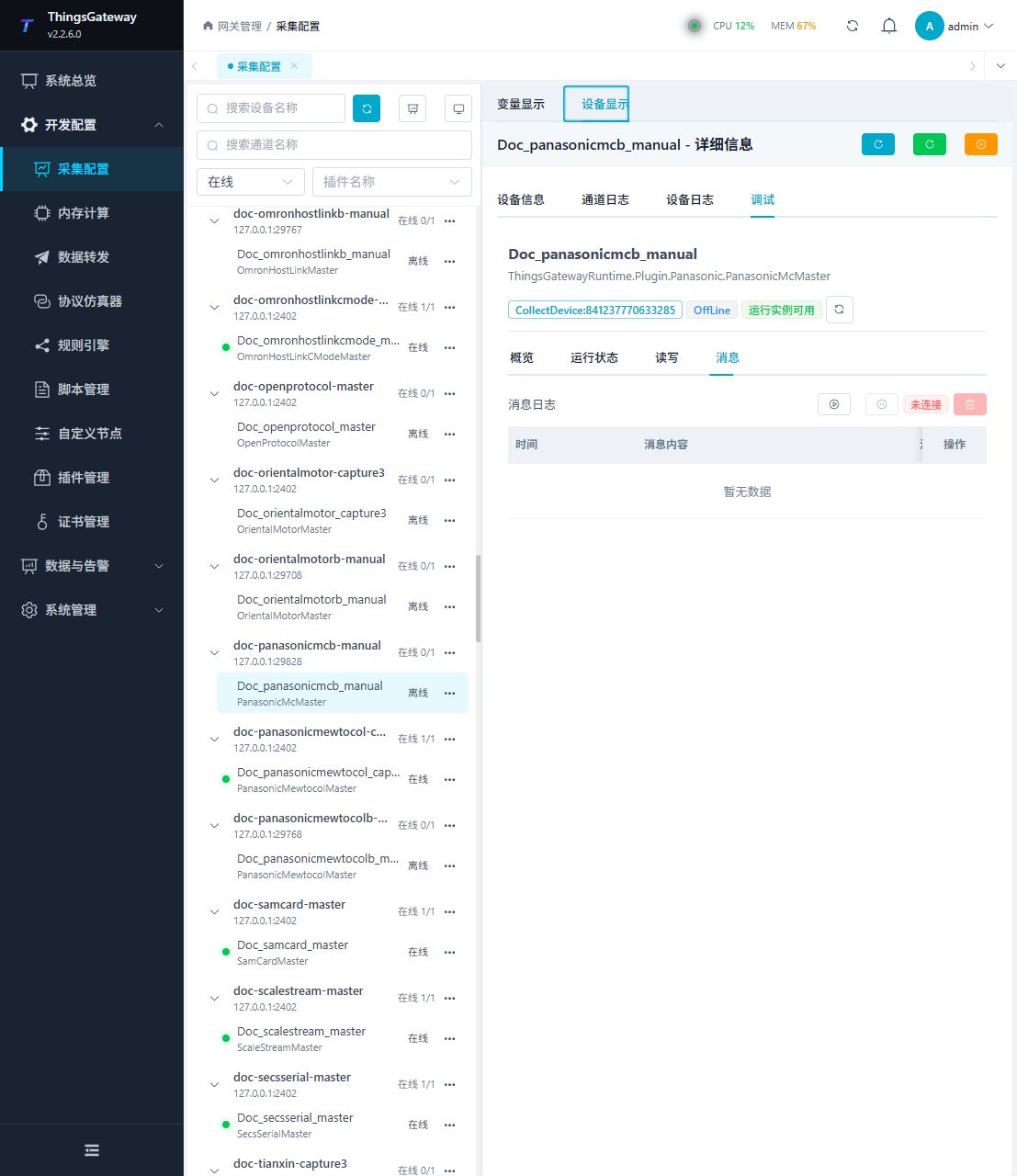Open the 自定义节点 page
Image resolution: width=1017 pixels, height=1176 pixels.
pyautogui.click(x=92, y=434)
